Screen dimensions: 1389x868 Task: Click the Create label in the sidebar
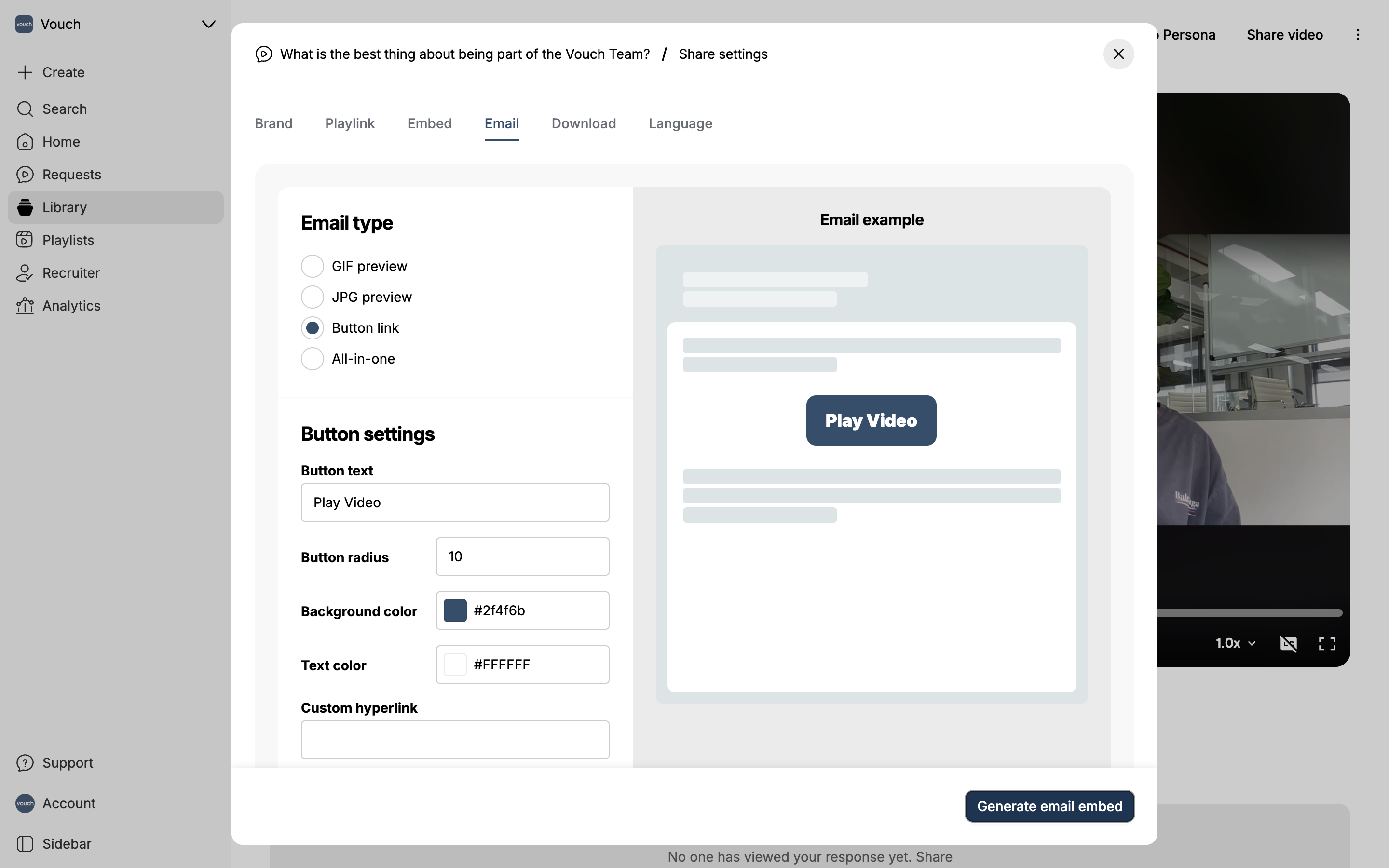[64, 72]
